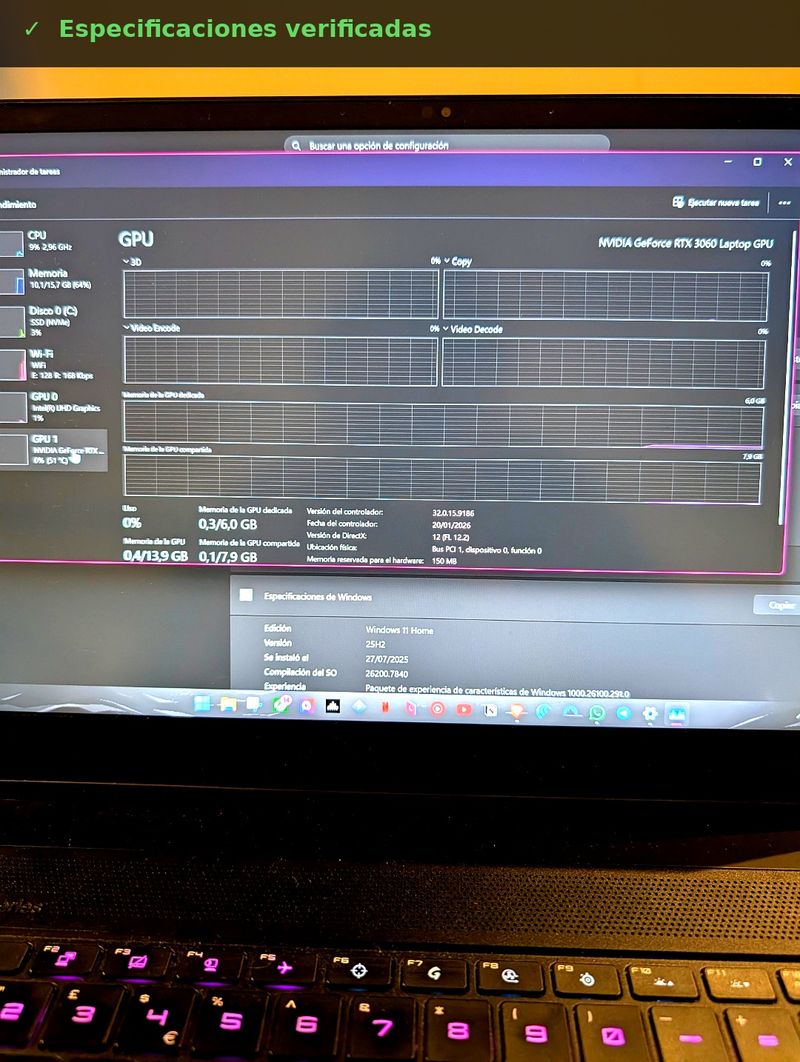Click the Copiar button in Settings
This screenshot has width=800, height=1062.
tap(778, 605)
